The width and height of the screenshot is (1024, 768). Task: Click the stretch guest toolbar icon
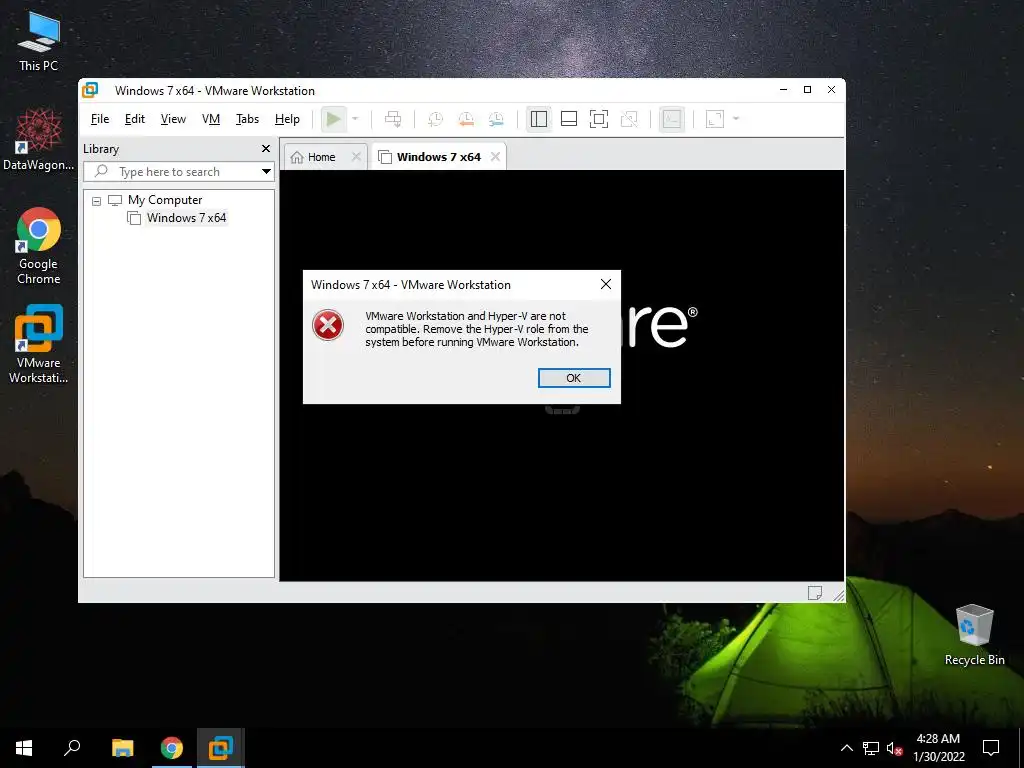(x=715, y=119)
